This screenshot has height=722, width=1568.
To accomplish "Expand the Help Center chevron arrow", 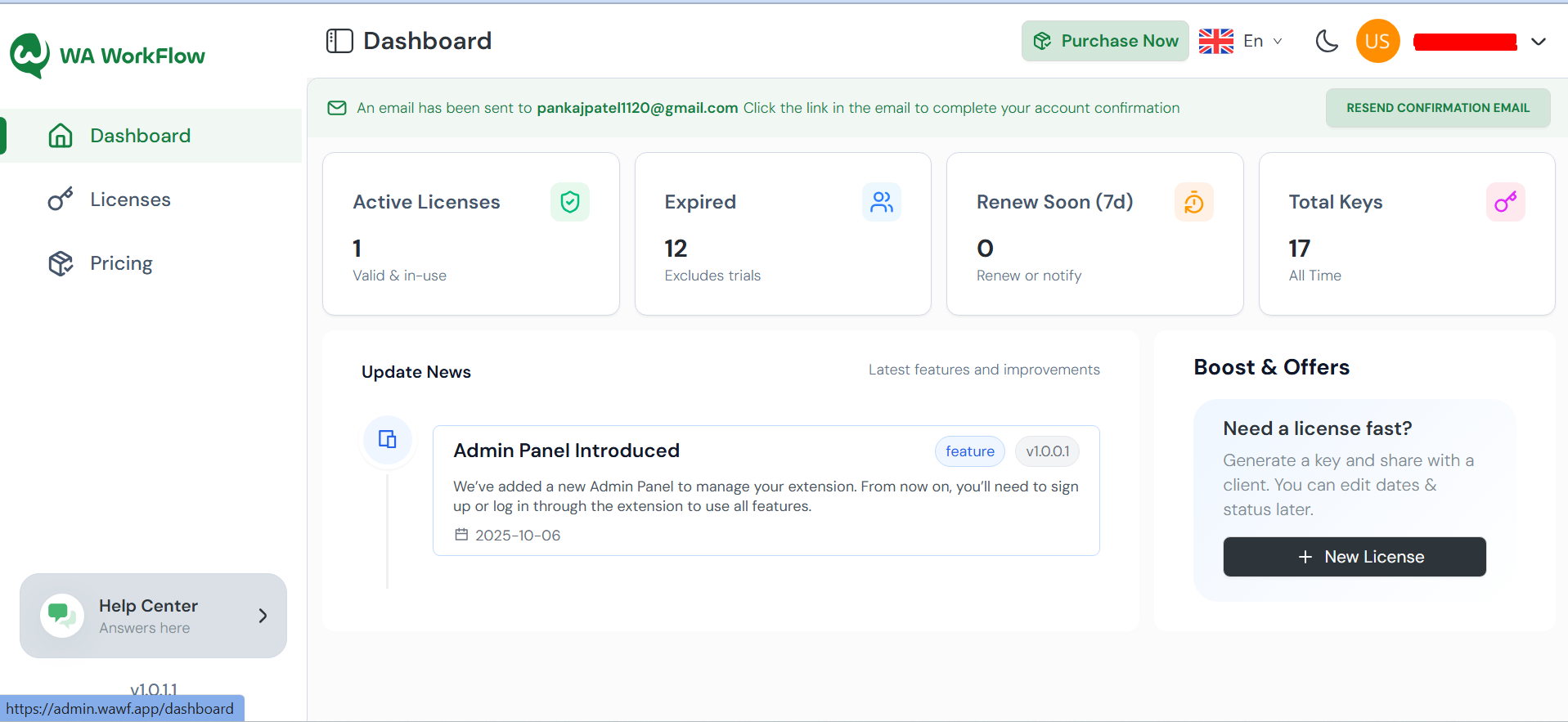I will 263,616.
